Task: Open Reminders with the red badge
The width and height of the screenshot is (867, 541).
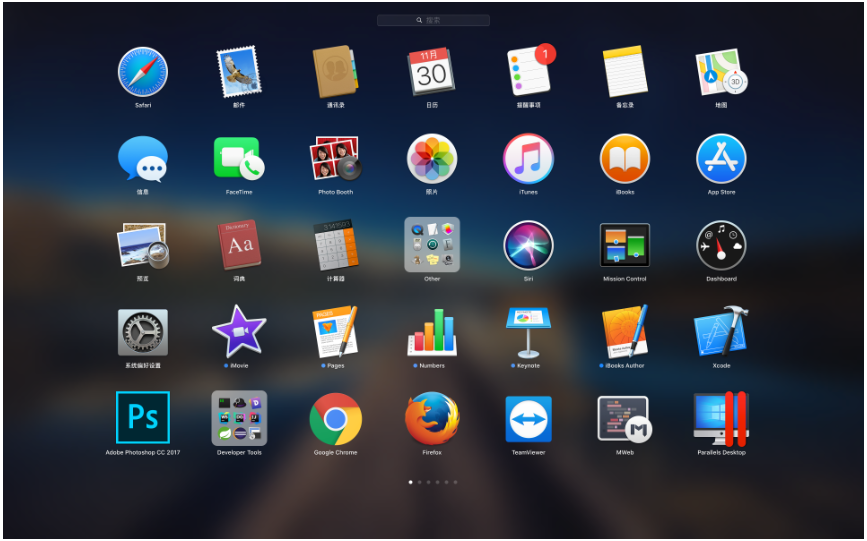Action: [x=529, y=70]
